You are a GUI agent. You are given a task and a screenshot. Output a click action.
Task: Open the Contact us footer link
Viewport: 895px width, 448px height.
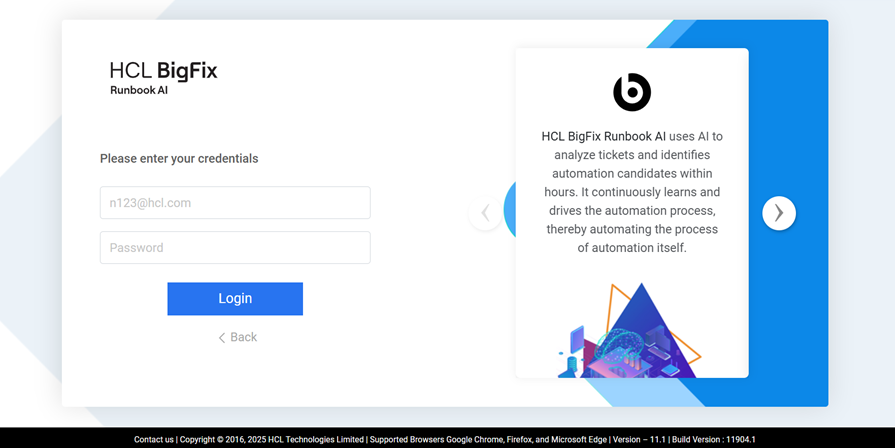[154, 439]
